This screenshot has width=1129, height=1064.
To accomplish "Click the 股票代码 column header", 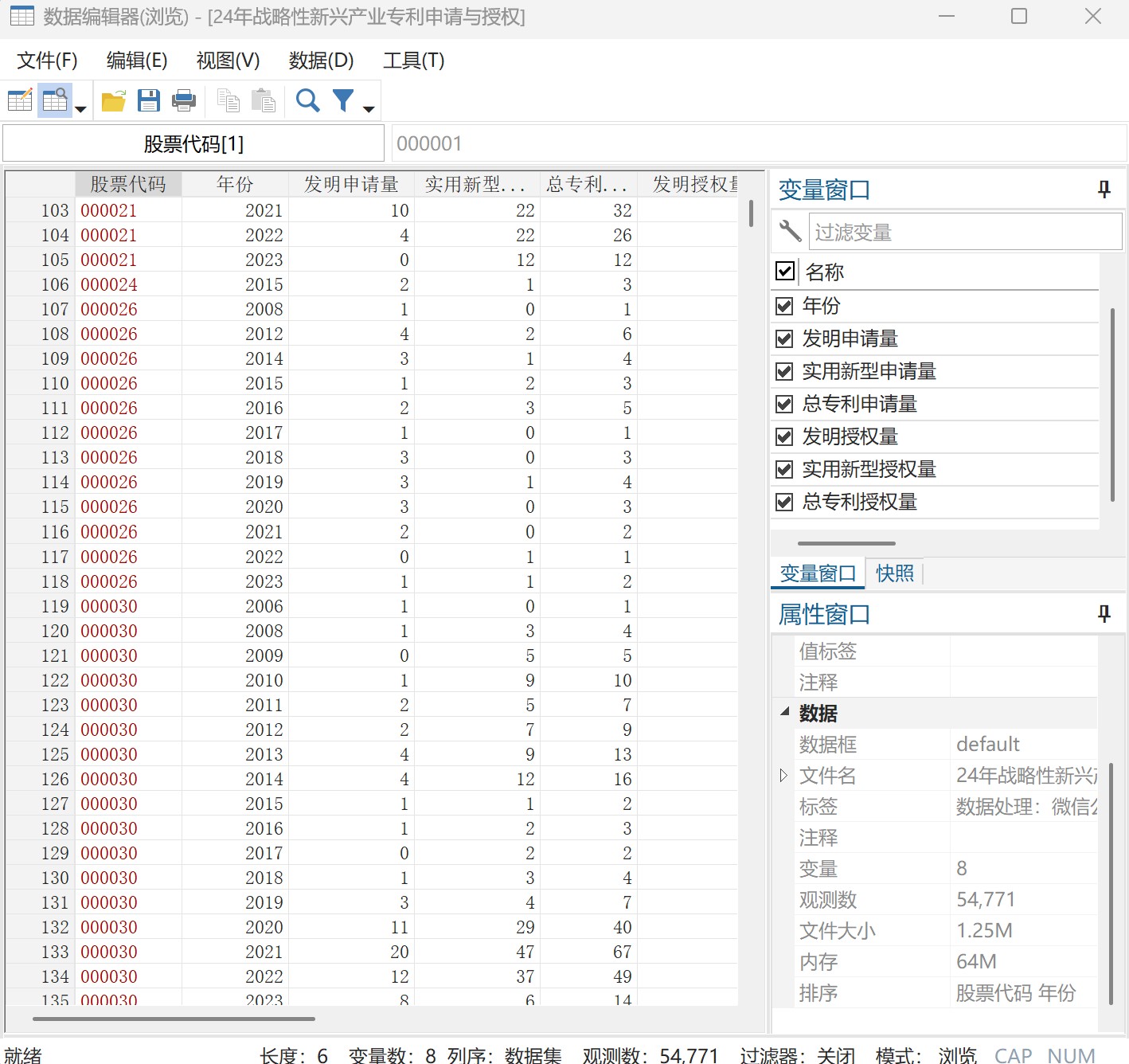I will 128,185.
